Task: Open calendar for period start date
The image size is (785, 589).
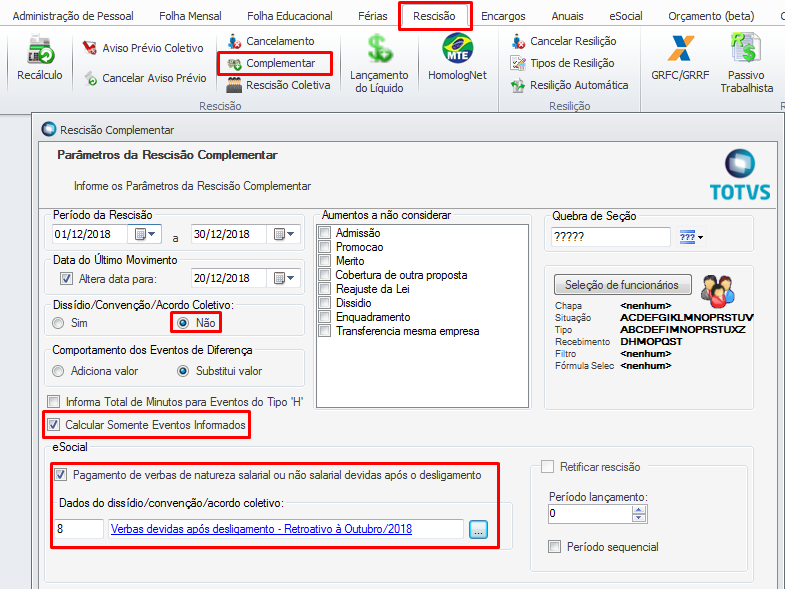Action: 146,234
